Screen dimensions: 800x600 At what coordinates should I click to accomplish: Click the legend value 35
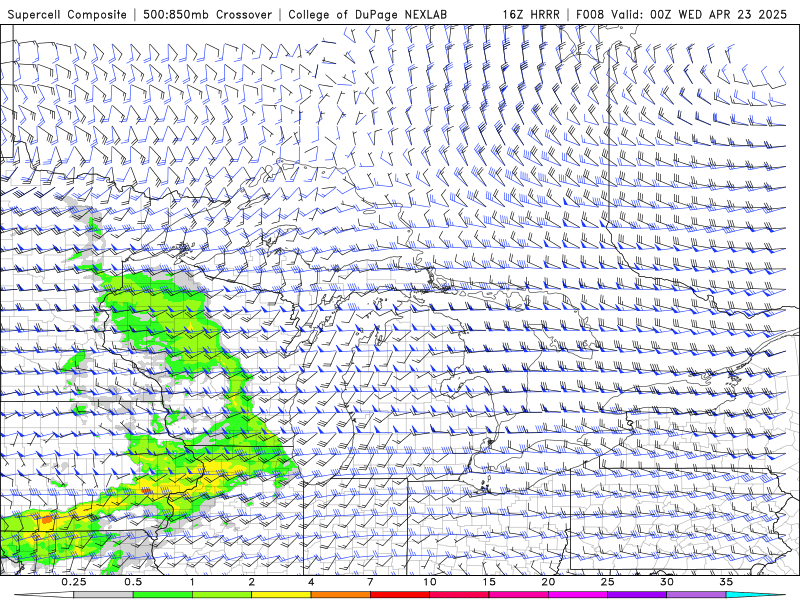(726, 582)
